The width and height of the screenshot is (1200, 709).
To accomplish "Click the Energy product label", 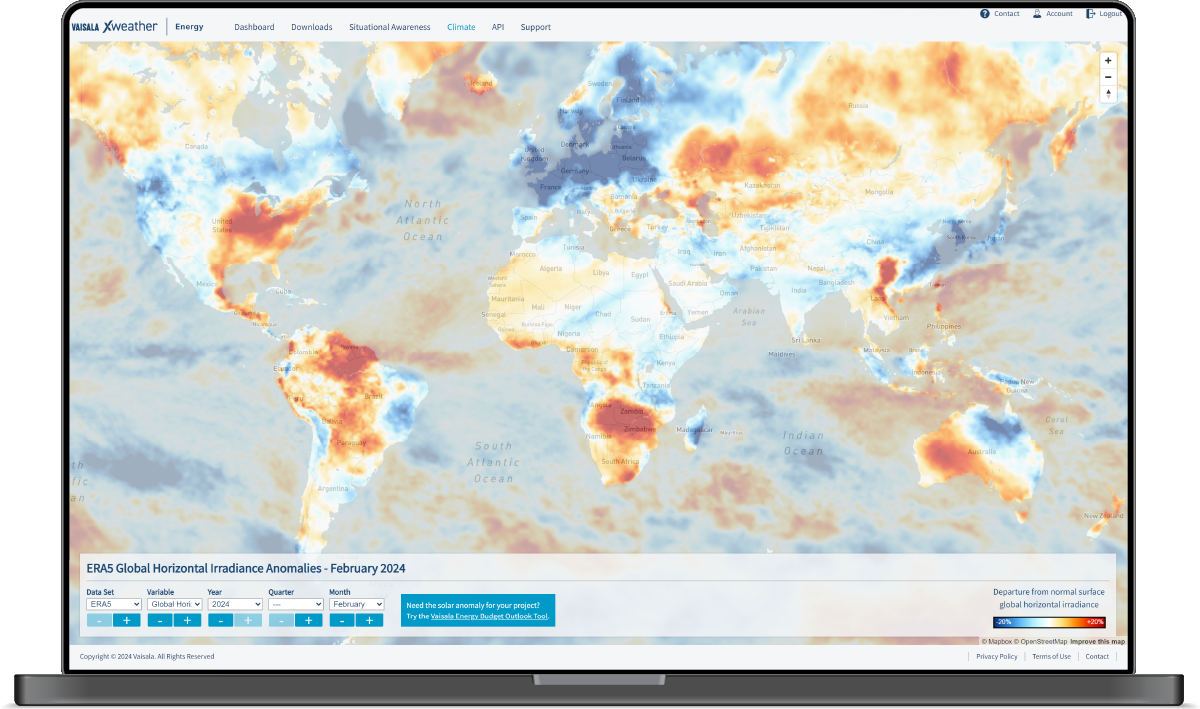I will click(x=189, y=27).
